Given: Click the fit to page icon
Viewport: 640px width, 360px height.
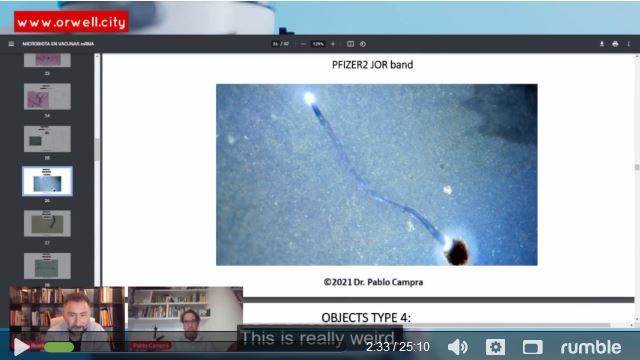Looking at the screenshot, I should click(x=350, y=44).
